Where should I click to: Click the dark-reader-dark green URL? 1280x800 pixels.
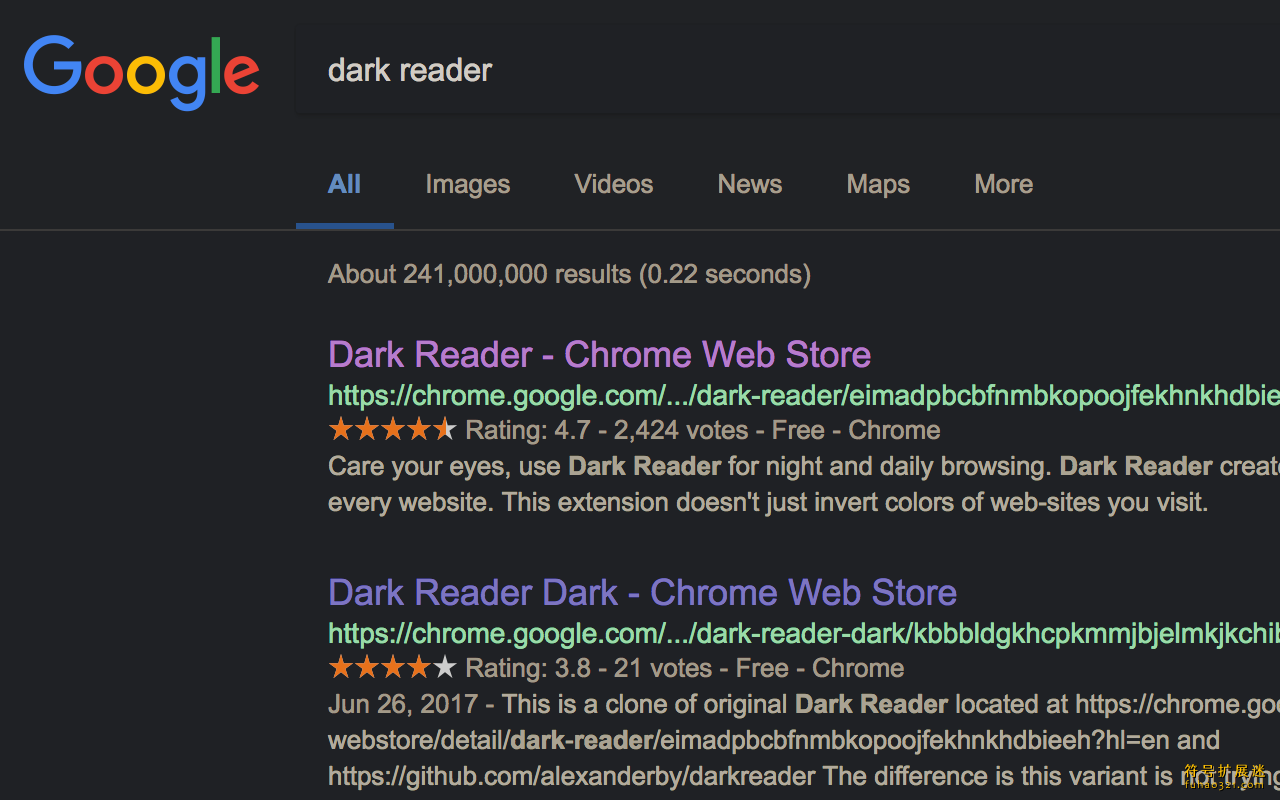tap(804, 634)
